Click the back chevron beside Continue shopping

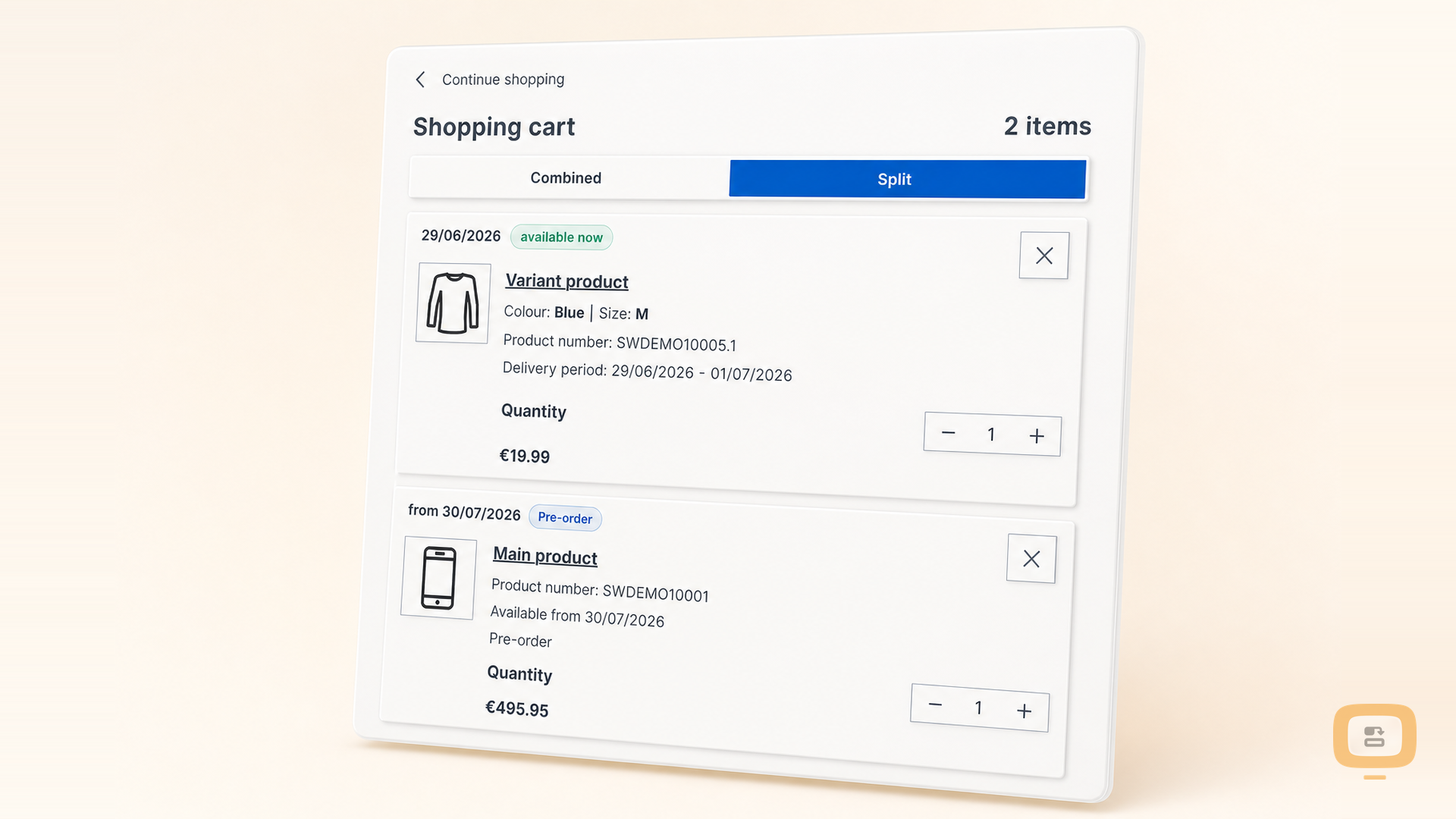click(420, 80)
